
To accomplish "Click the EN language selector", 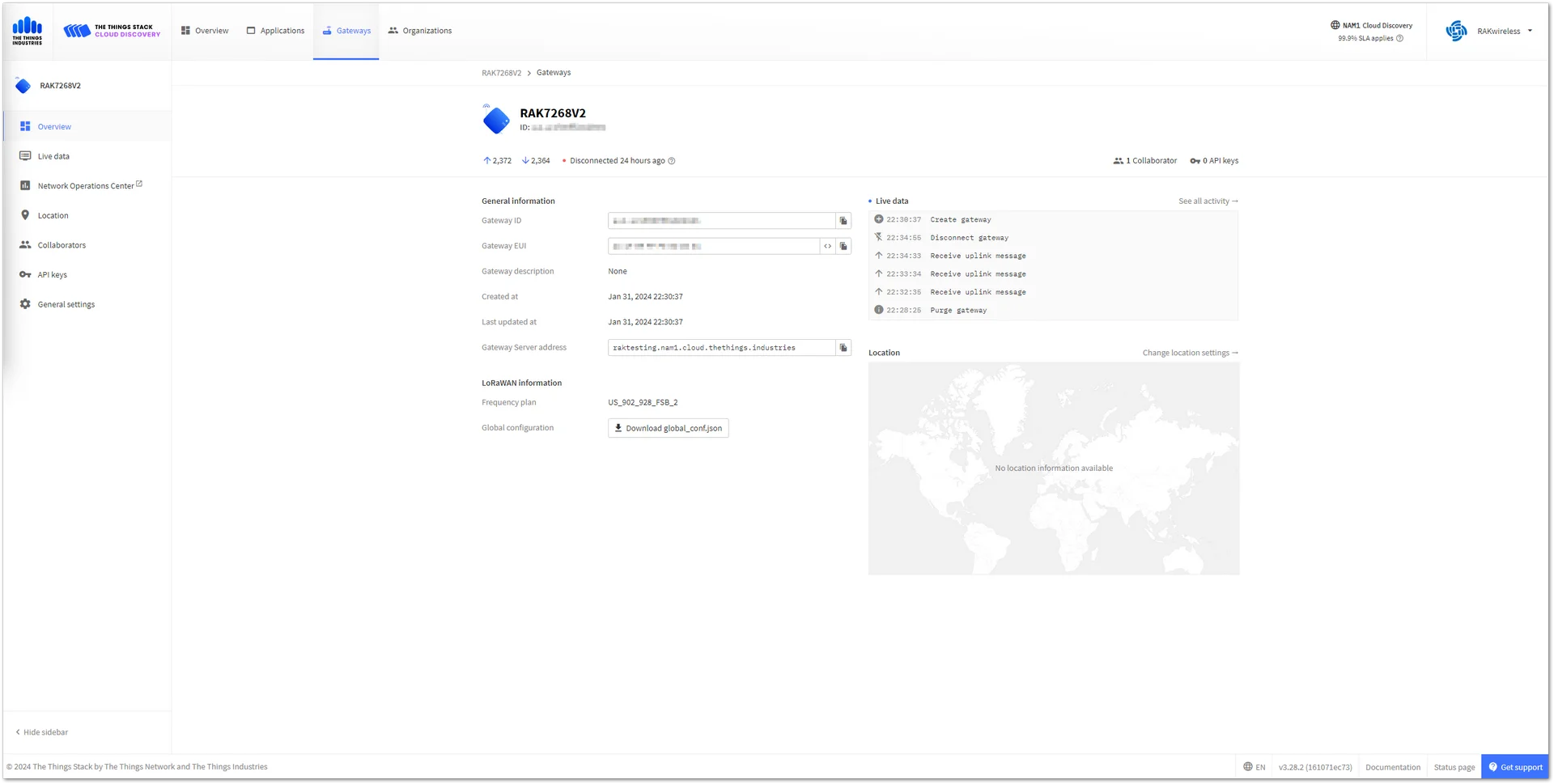I will [x=1255, y=767].
